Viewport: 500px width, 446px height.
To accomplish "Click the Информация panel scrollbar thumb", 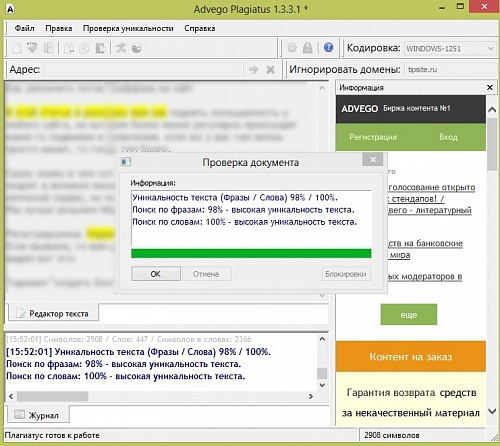I will click(x=492, y=145).
